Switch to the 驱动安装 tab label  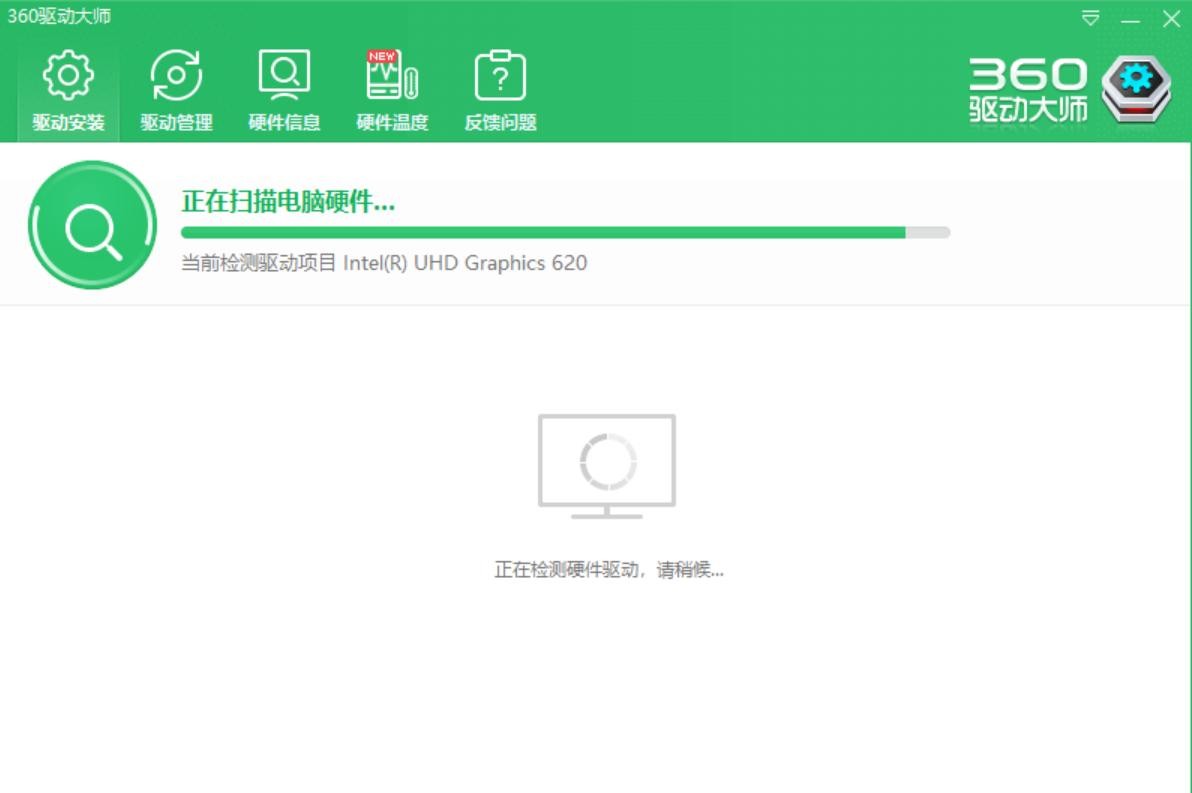tap(68, 123)
